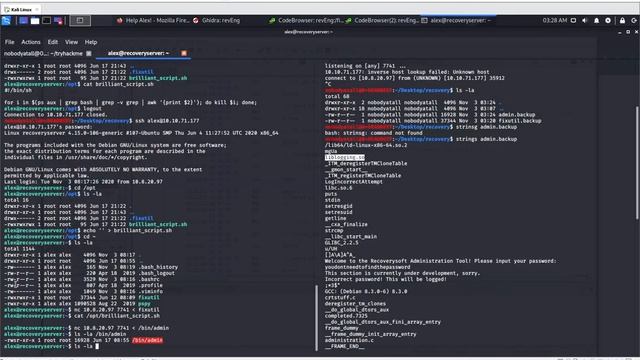Close the alex@recoveryserver terminal tab
This screenshot has height=360, width=640.
point(184,53)
